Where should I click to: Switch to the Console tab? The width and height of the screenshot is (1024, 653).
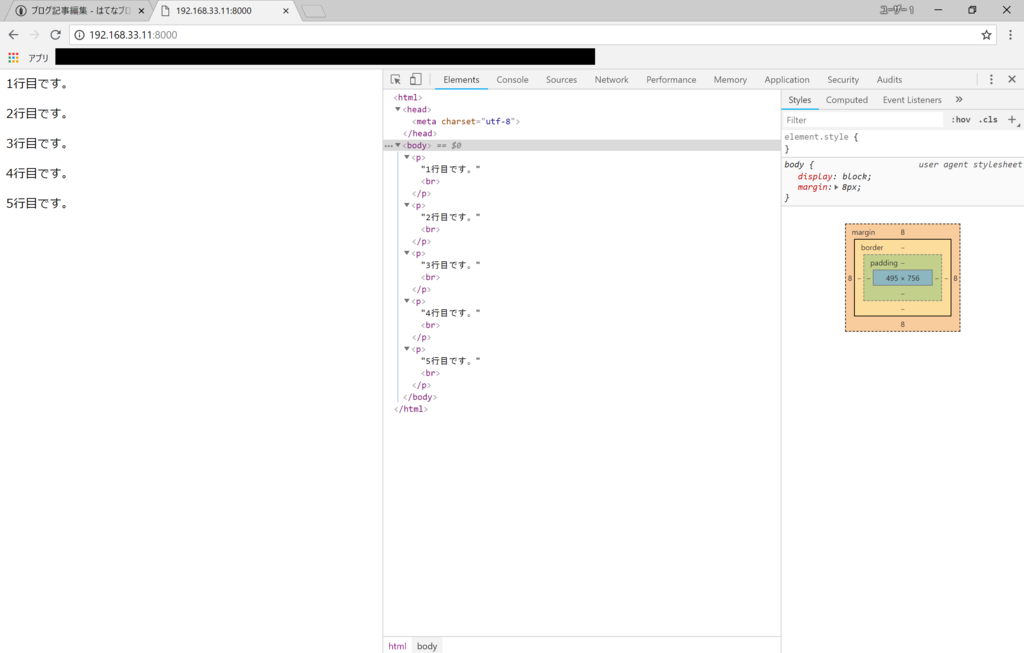tap(512, 80)
